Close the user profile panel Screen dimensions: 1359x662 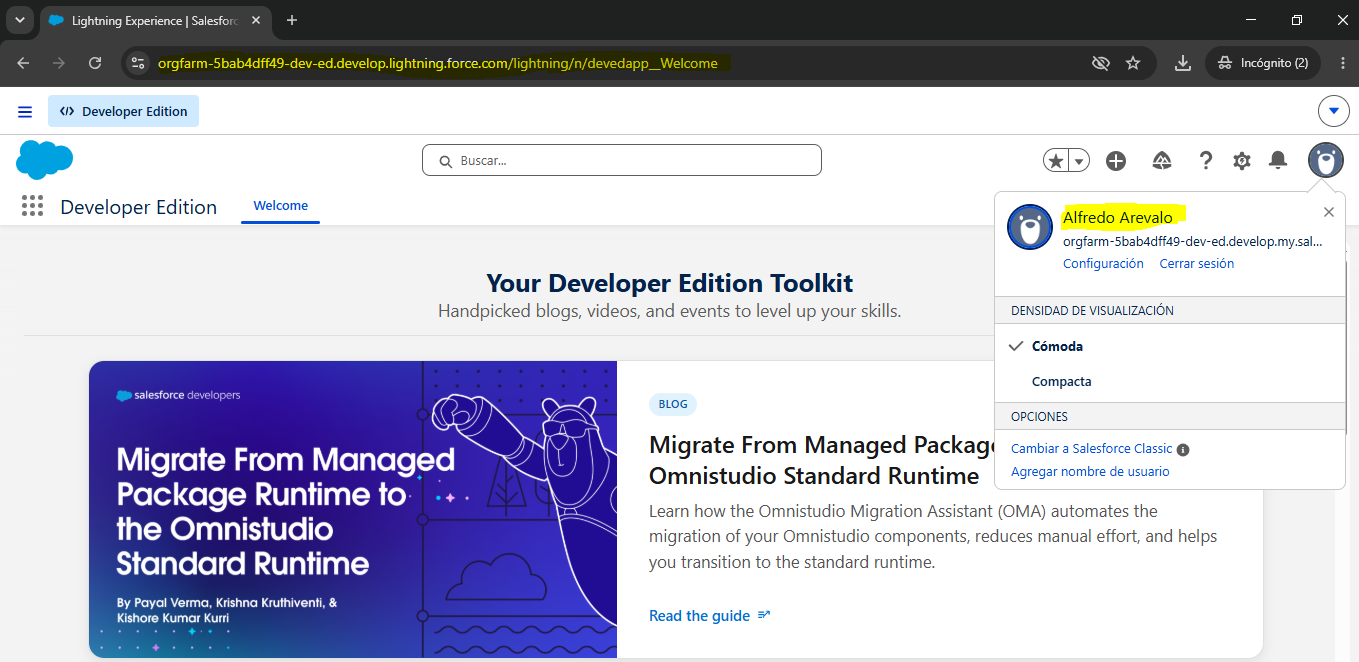(x=1329, y=212)
